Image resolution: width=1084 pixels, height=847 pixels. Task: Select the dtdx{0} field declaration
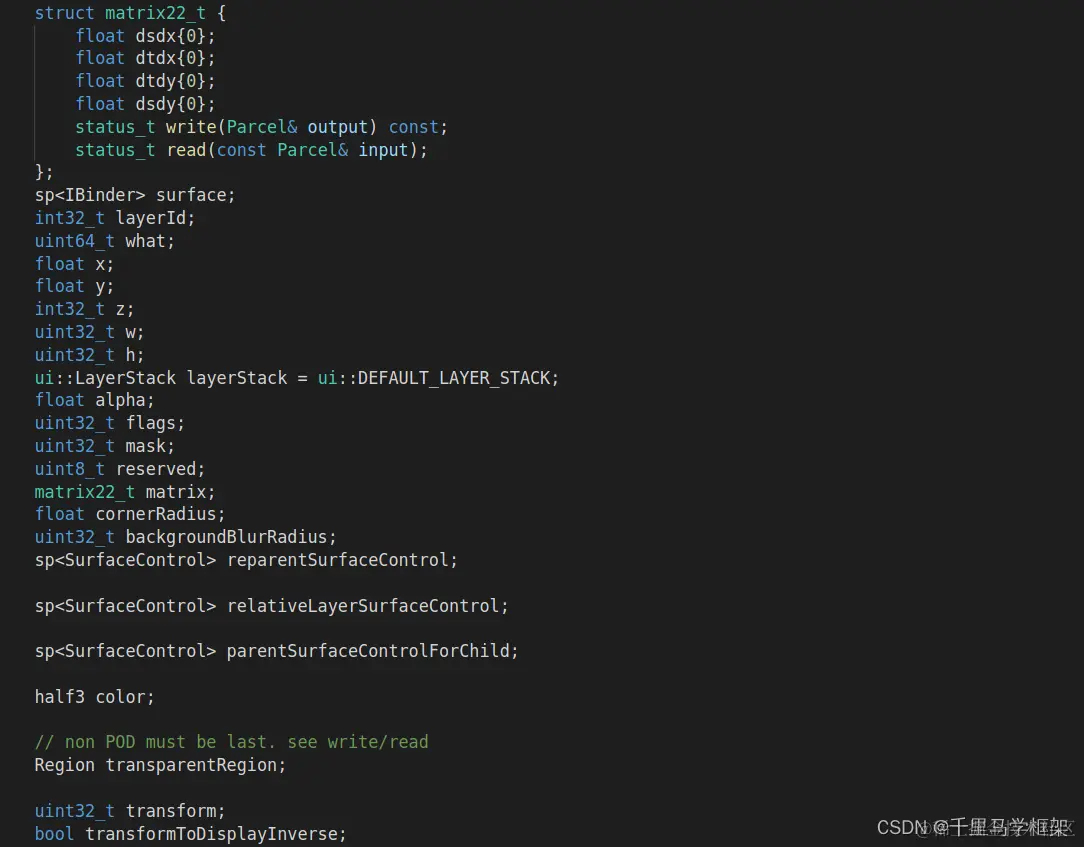tap(145, 58)
